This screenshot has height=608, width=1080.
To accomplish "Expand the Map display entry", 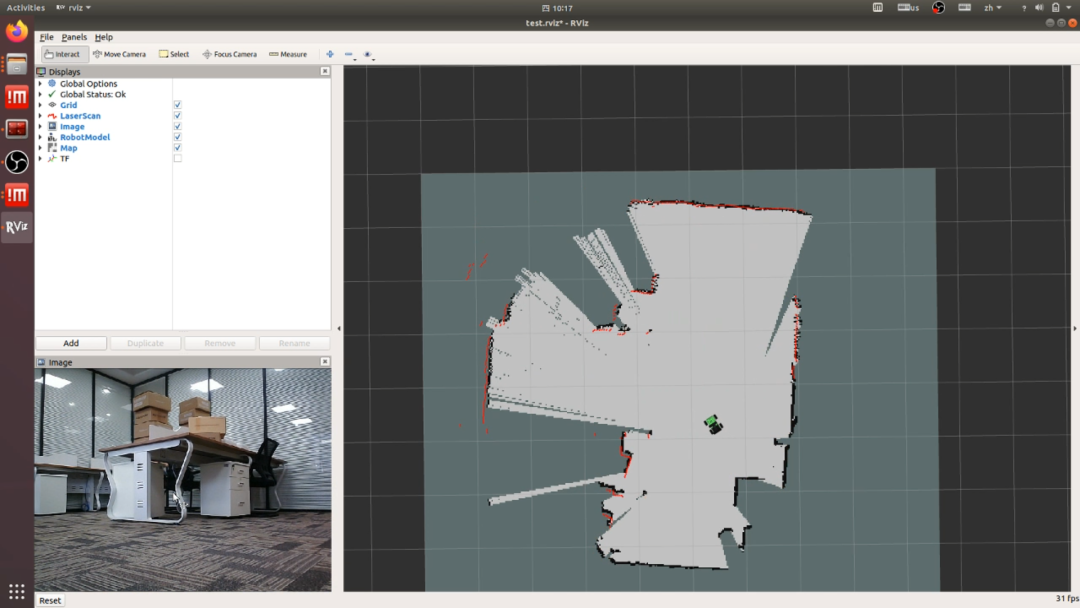I will 40,148.
